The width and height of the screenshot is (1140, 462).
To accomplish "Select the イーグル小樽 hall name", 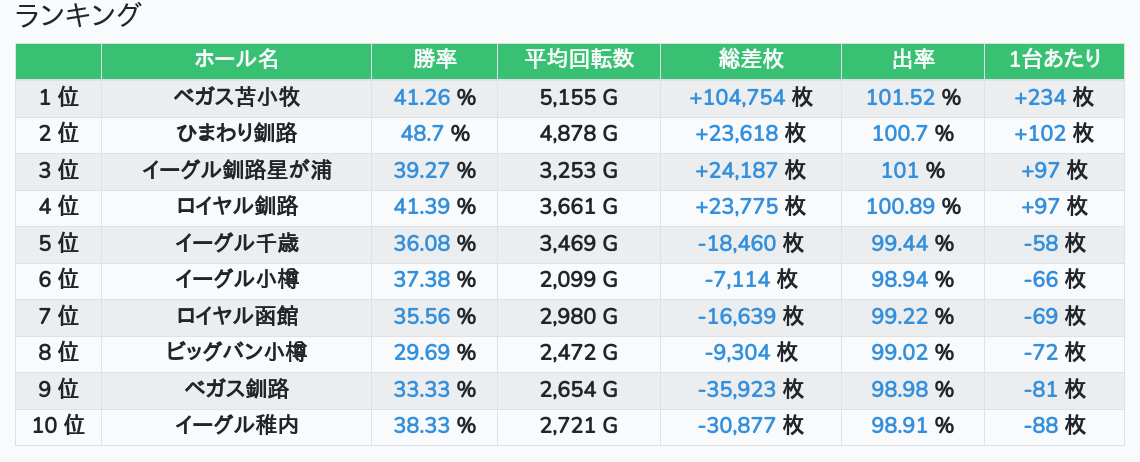I will [236, 280].
